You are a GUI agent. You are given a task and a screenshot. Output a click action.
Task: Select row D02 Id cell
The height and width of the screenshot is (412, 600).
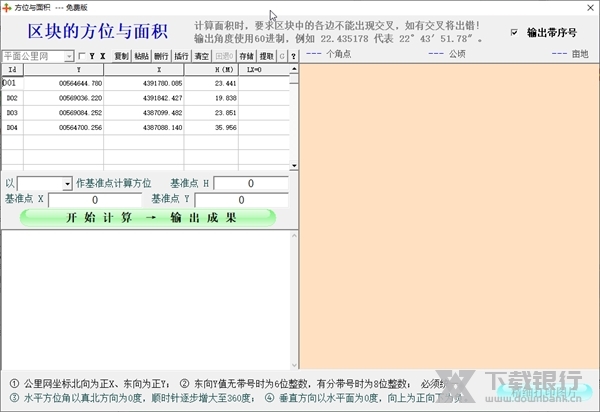tap(12, 98)
